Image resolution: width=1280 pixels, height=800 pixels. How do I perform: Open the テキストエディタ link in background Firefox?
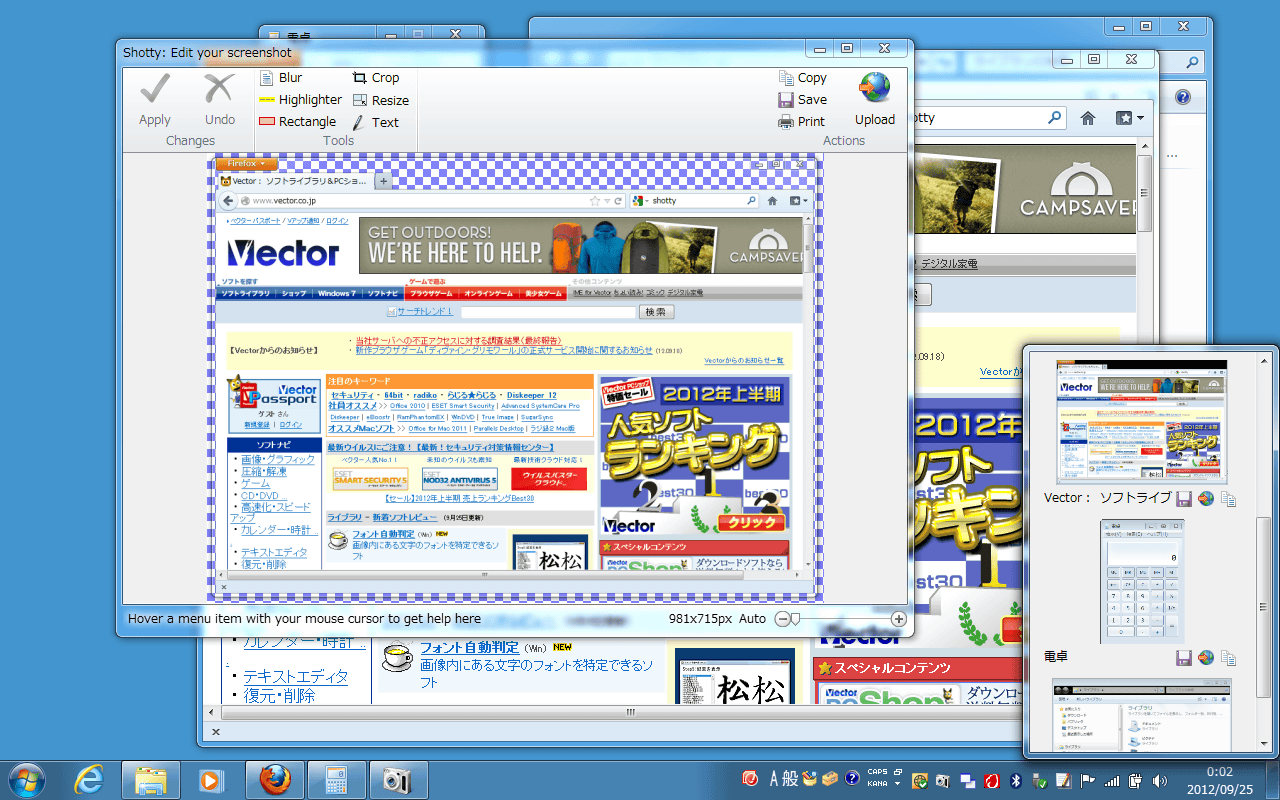tap(295, 676)
